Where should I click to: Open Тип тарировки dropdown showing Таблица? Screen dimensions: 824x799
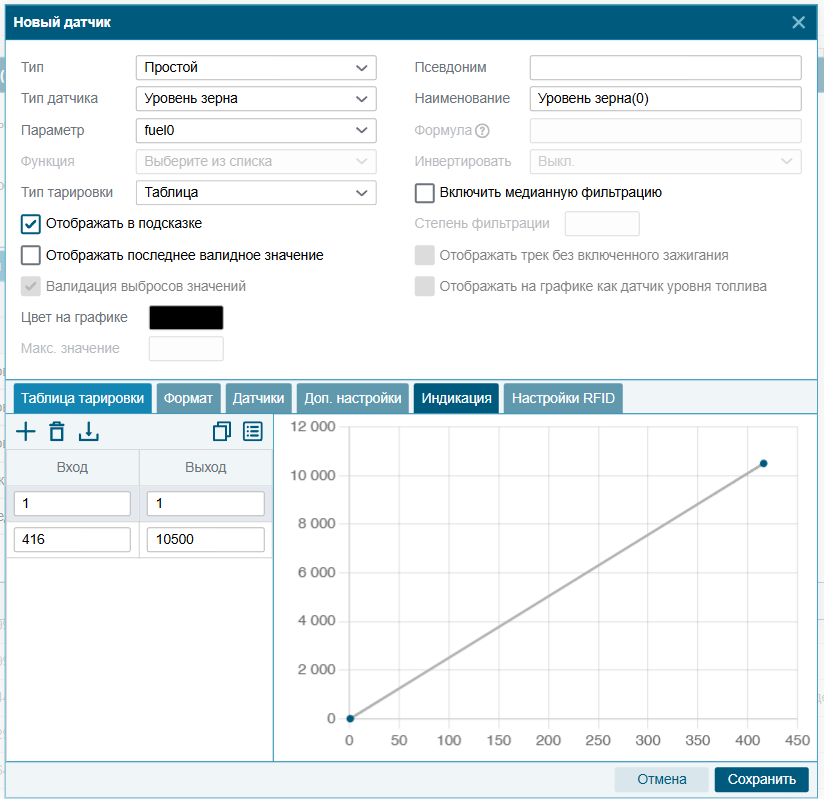pyautogui.click(x=256, y=193)
